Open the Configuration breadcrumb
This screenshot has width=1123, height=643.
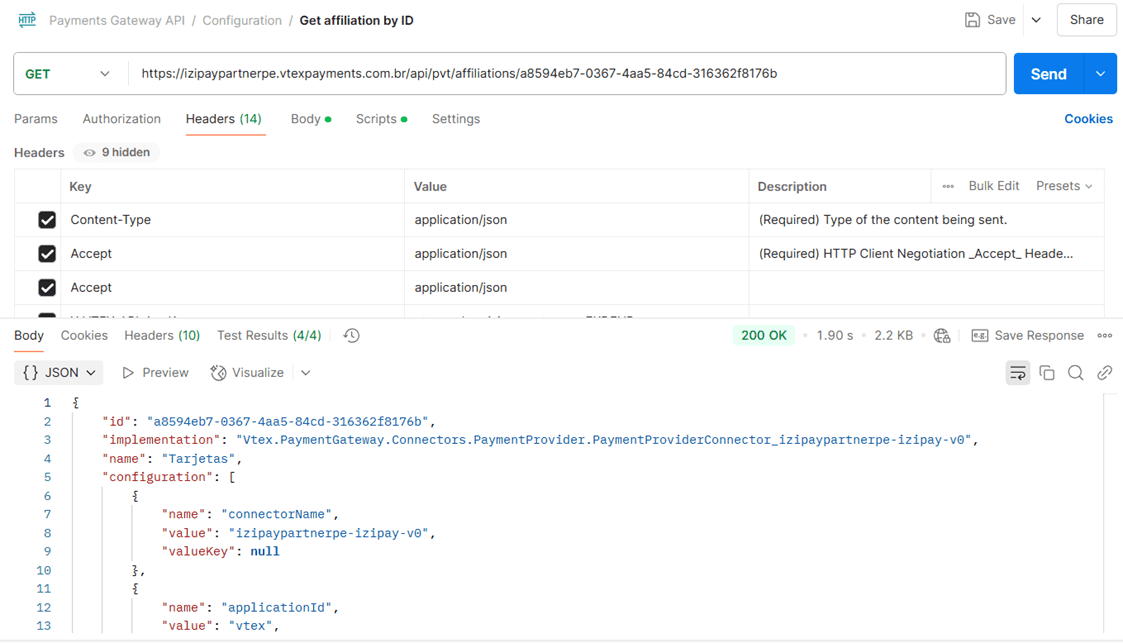242,20
